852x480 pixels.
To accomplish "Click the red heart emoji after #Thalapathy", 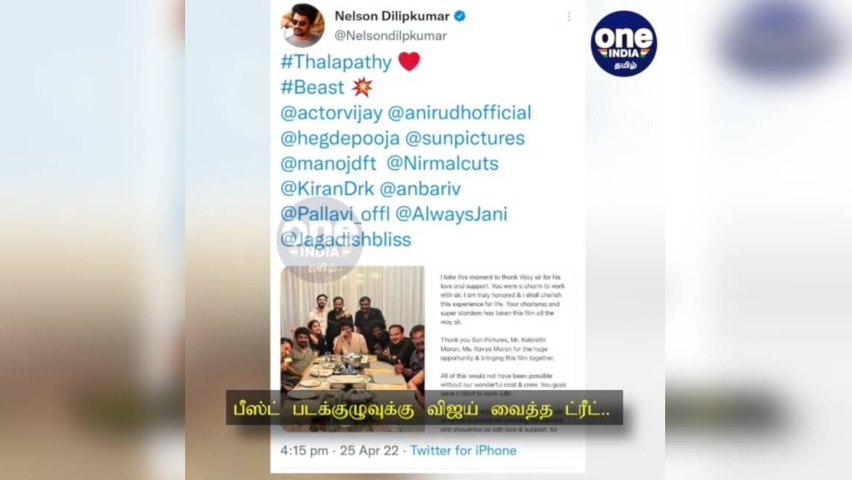I will click(409, 61).
